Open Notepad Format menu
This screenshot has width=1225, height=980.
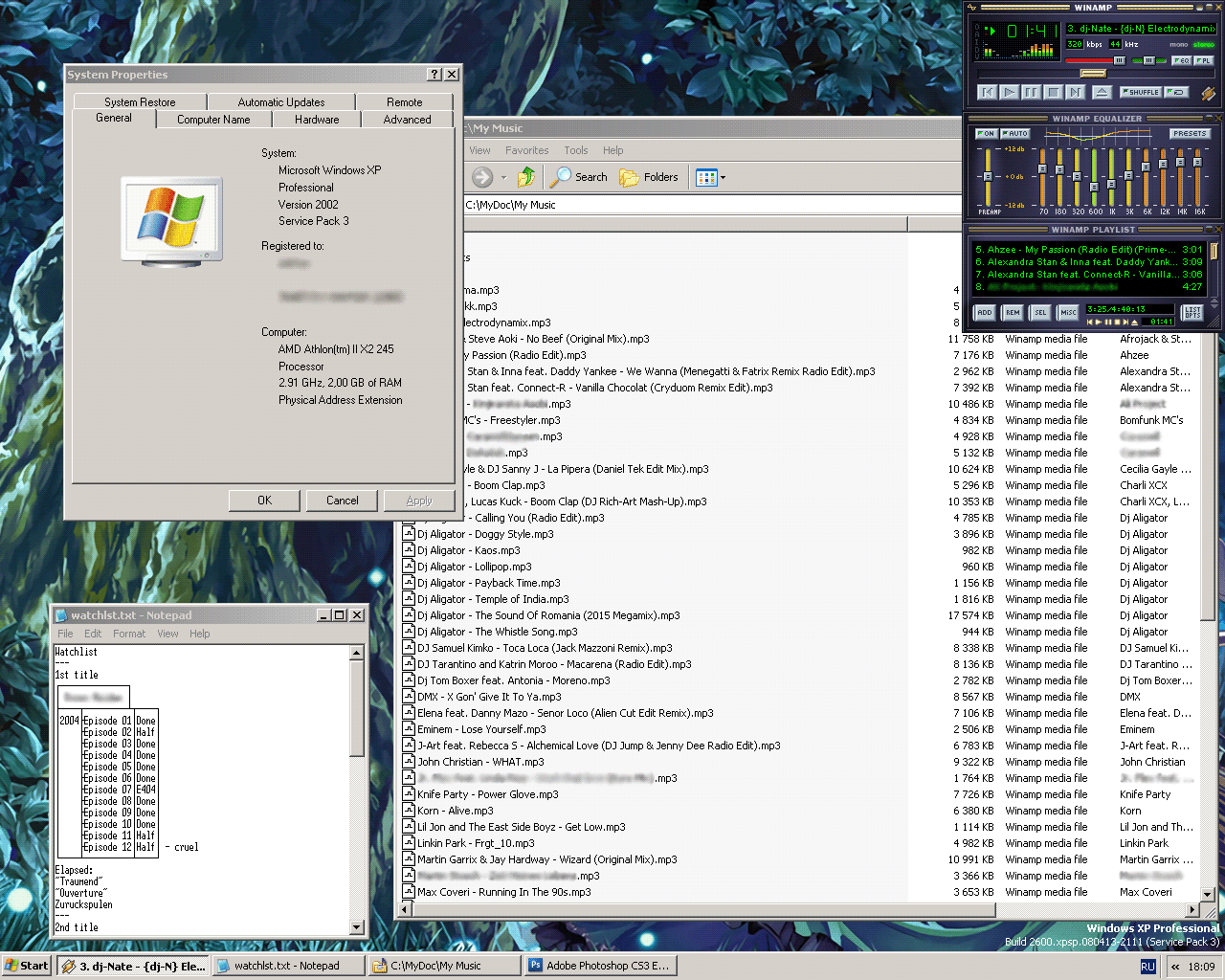pos(129,634)
